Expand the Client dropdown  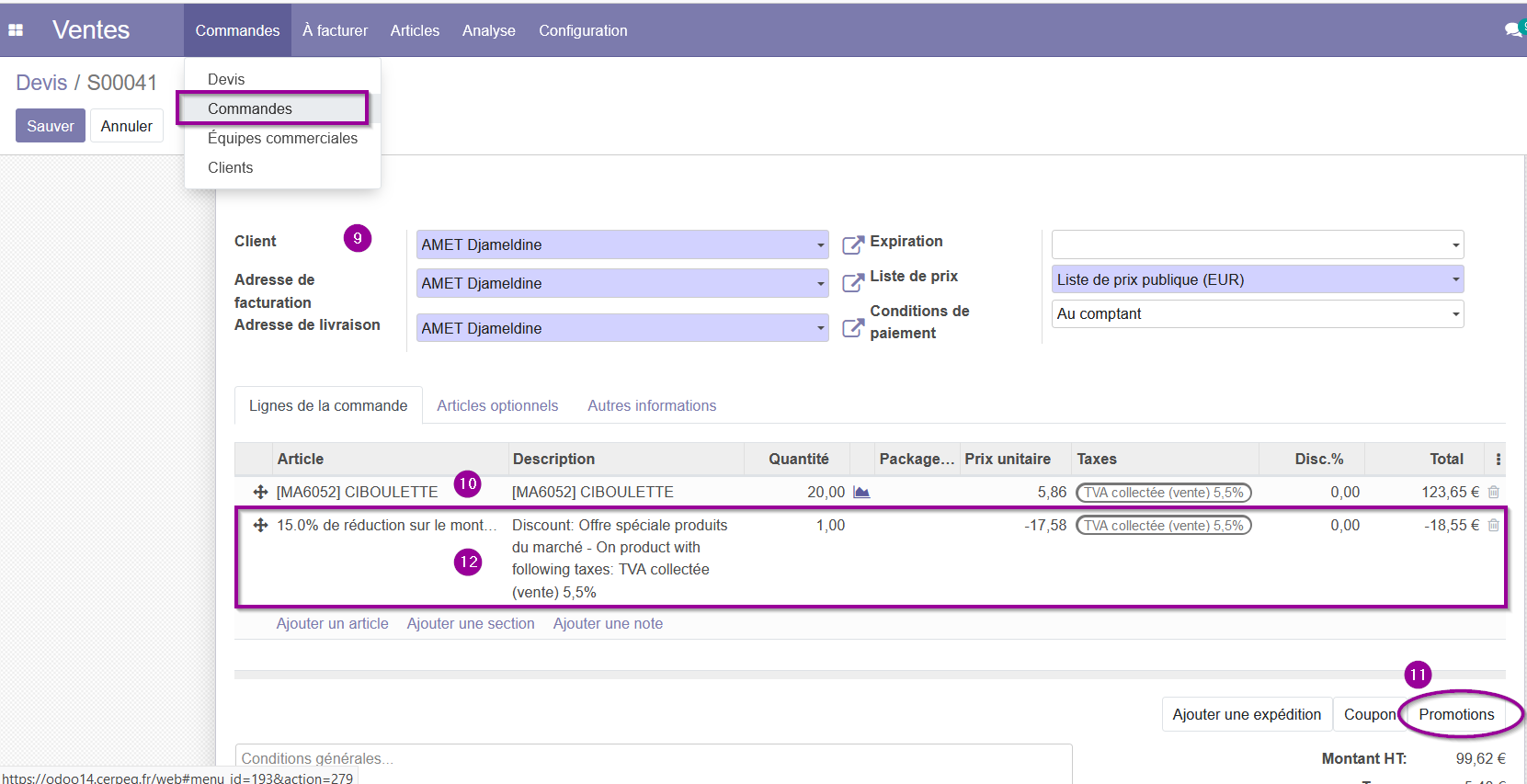820,244
